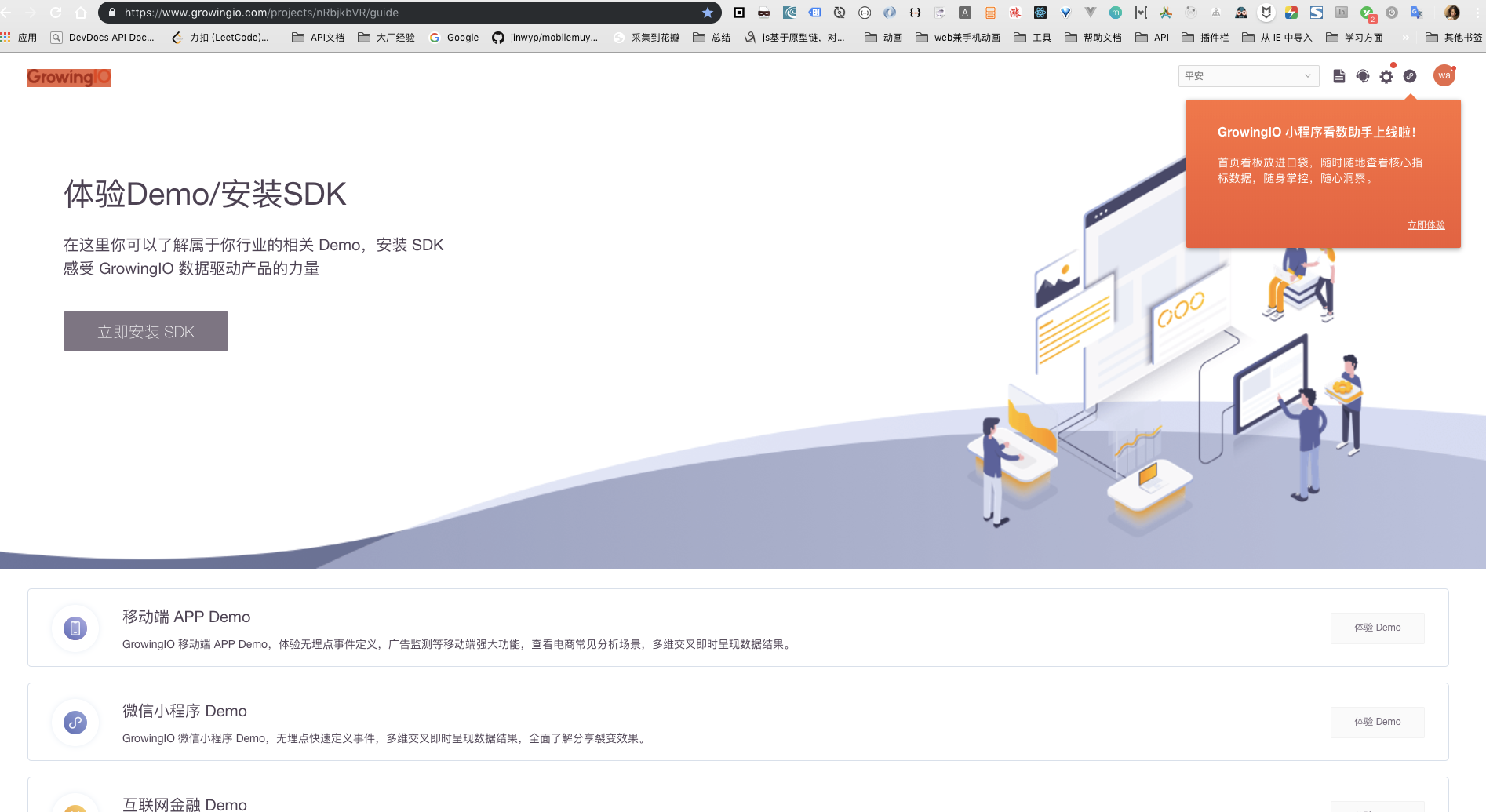1486x812 pixels.
Task: Click 体验 Demo for 微信小程序 Demo
Action: click(1378, 722)
